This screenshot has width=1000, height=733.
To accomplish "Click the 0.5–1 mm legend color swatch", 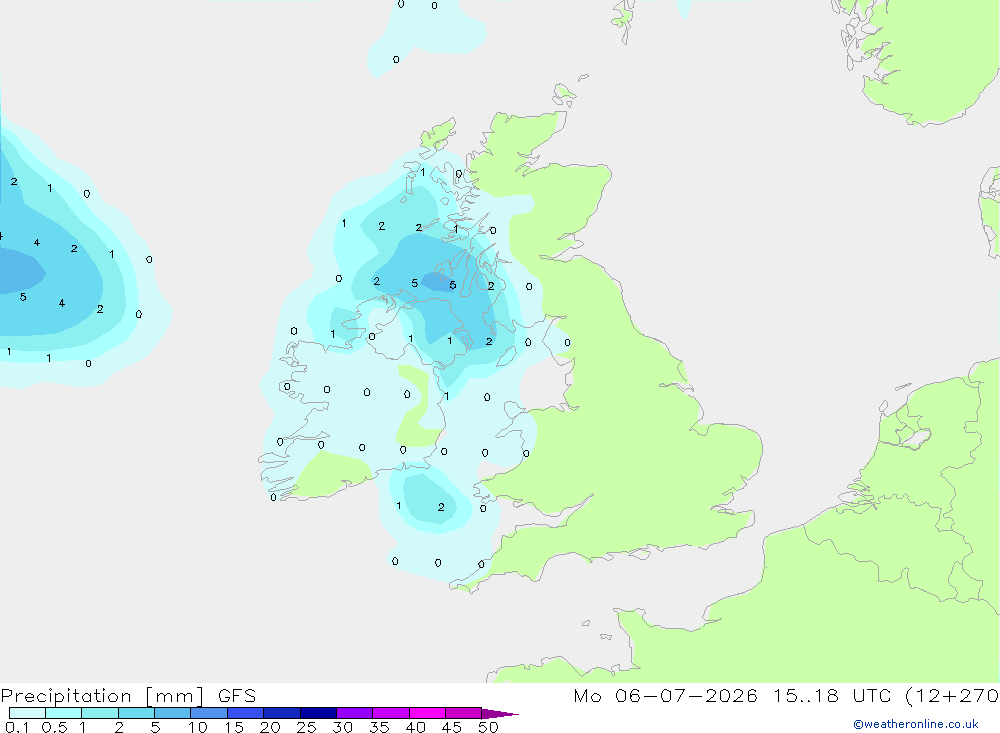I will [64, 713].
